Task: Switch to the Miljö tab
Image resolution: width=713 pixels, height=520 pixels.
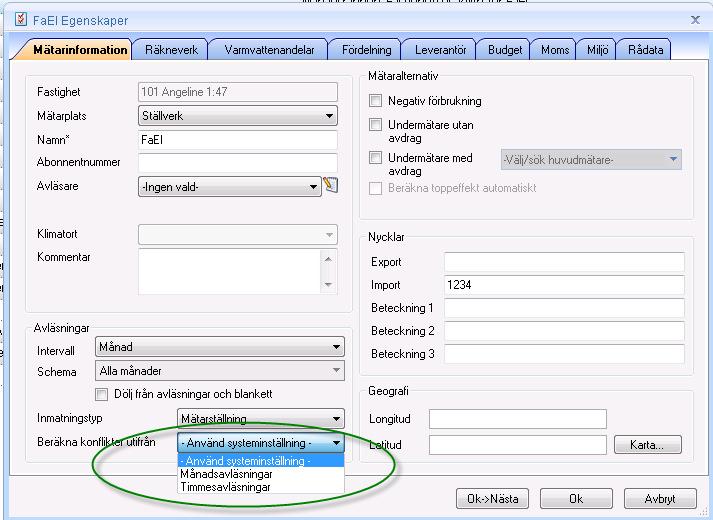Action: tap(597, 50)
